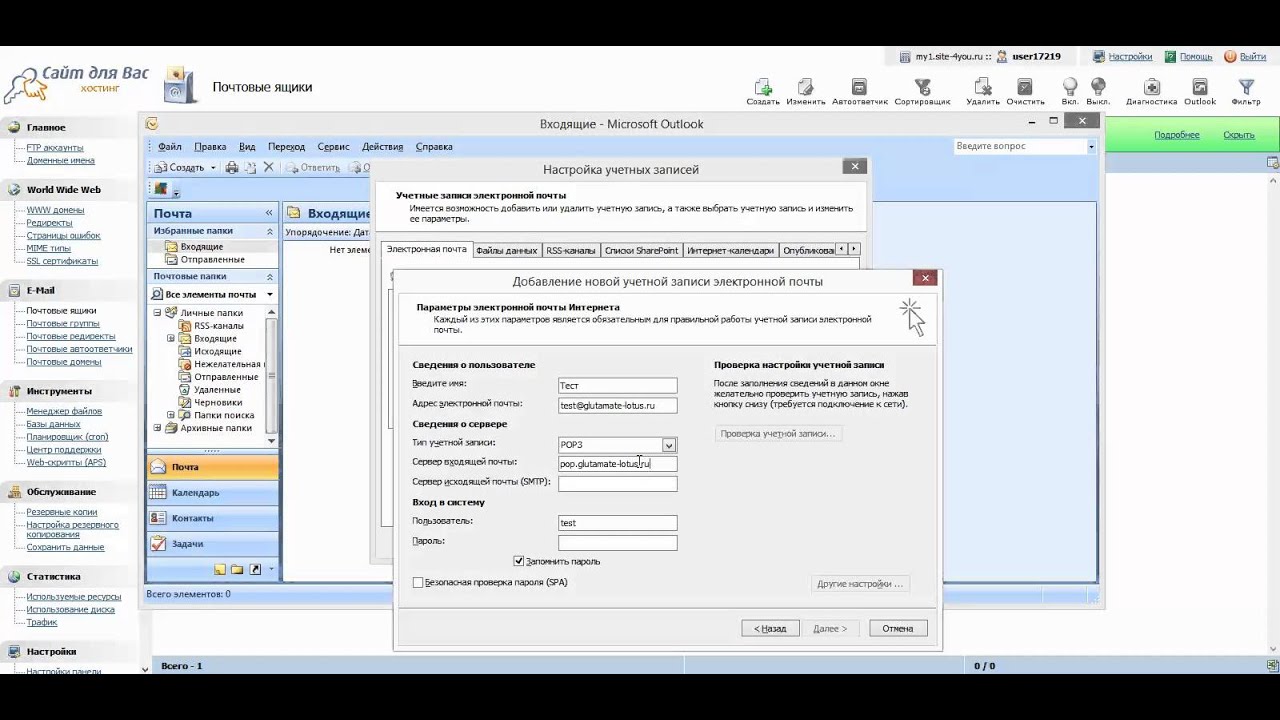
Task: Click the move-to-folder icon in Outlook toolbar
Action: coord(250,168)
